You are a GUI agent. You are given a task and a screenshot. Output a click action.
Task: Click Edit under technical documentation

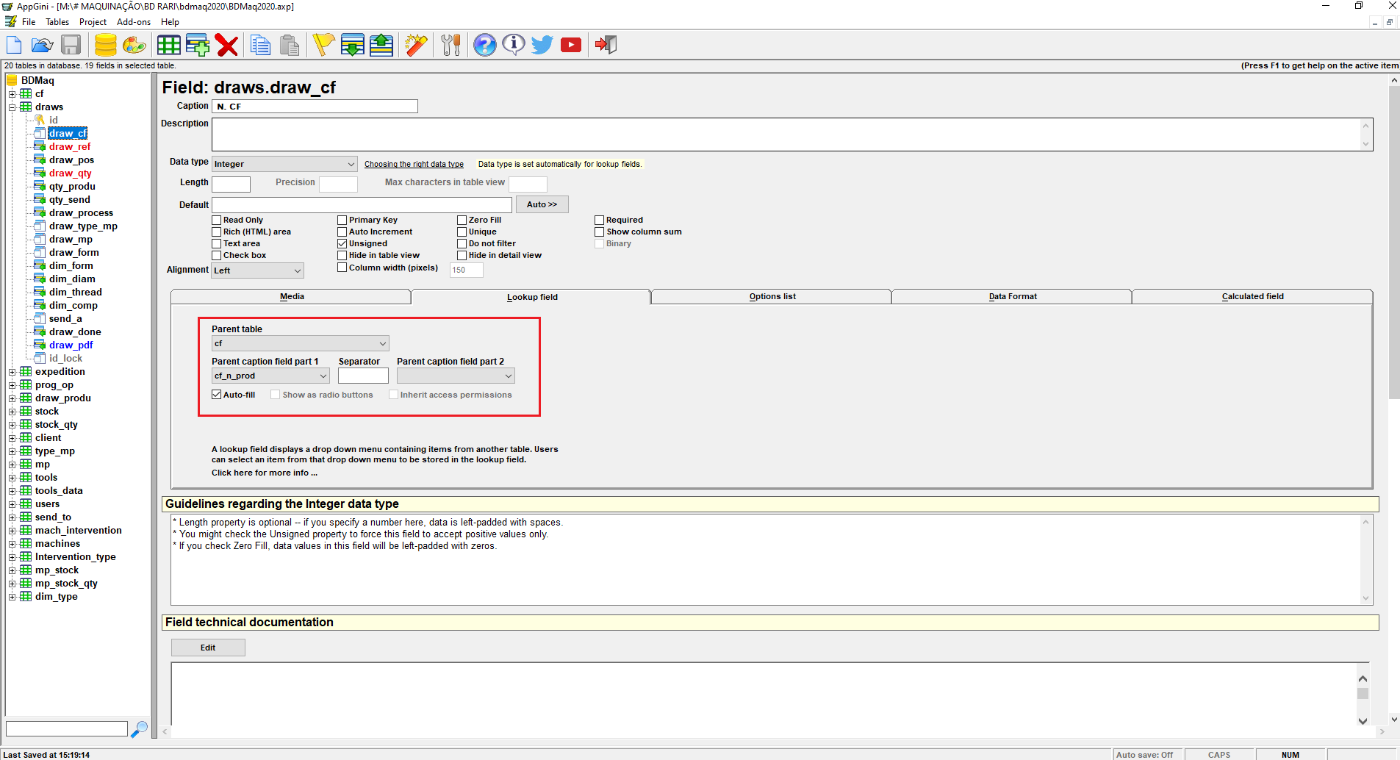(208, 648)
